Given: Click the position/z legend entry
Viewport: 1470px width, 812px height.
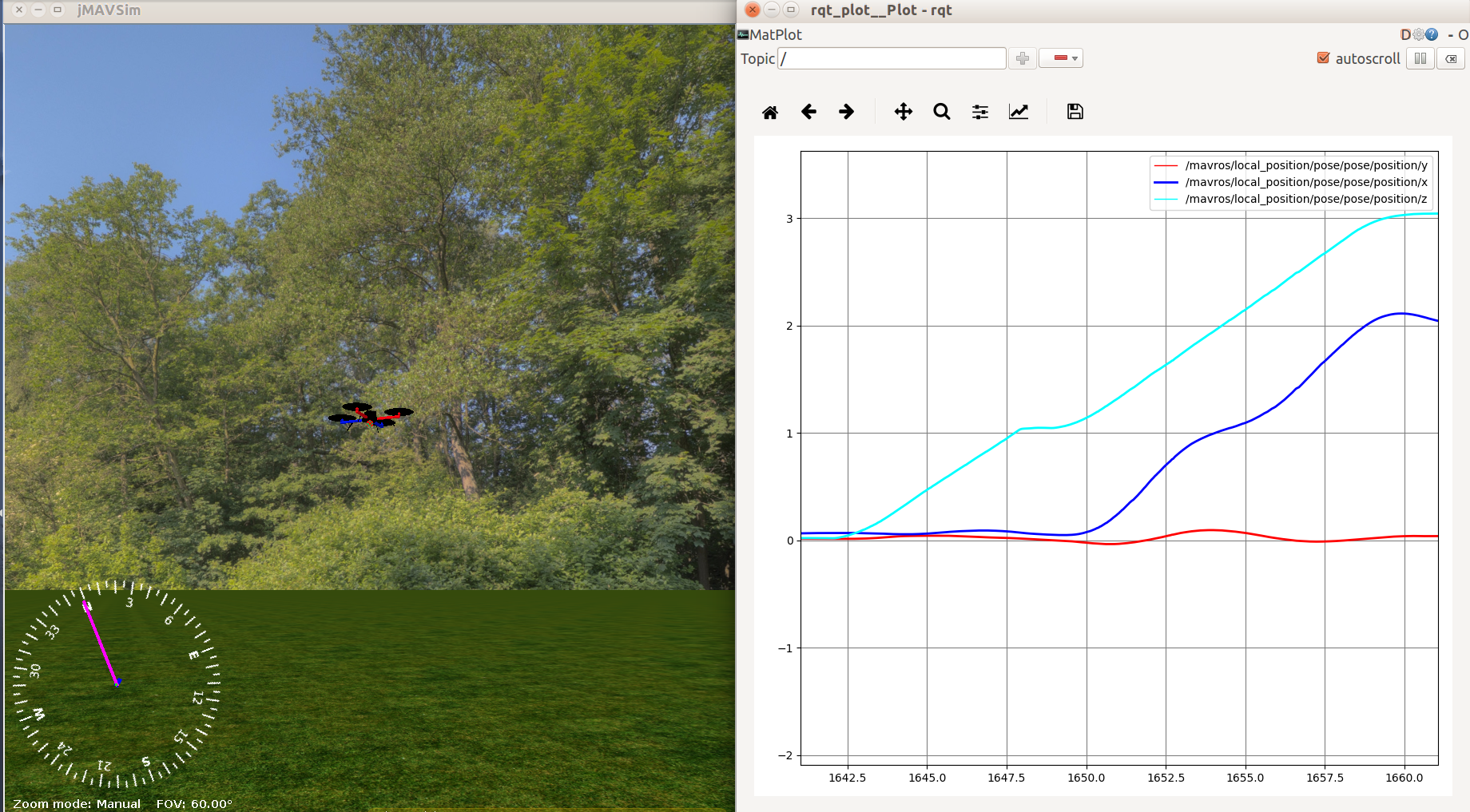Looking at the screenshot, I should pyautogui.click(x=1291, y=199).
